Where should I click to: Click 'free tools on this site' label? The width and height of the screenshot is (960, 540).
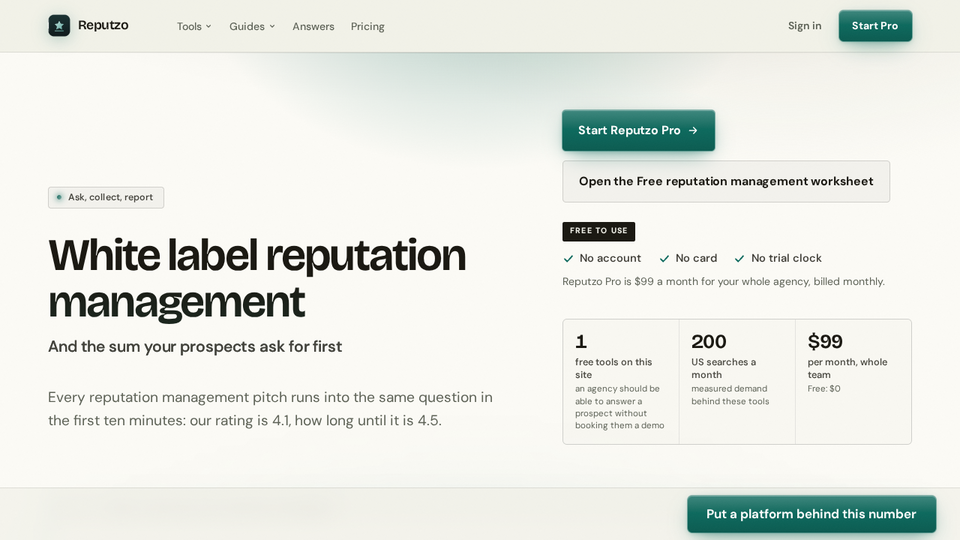(613, 368)
